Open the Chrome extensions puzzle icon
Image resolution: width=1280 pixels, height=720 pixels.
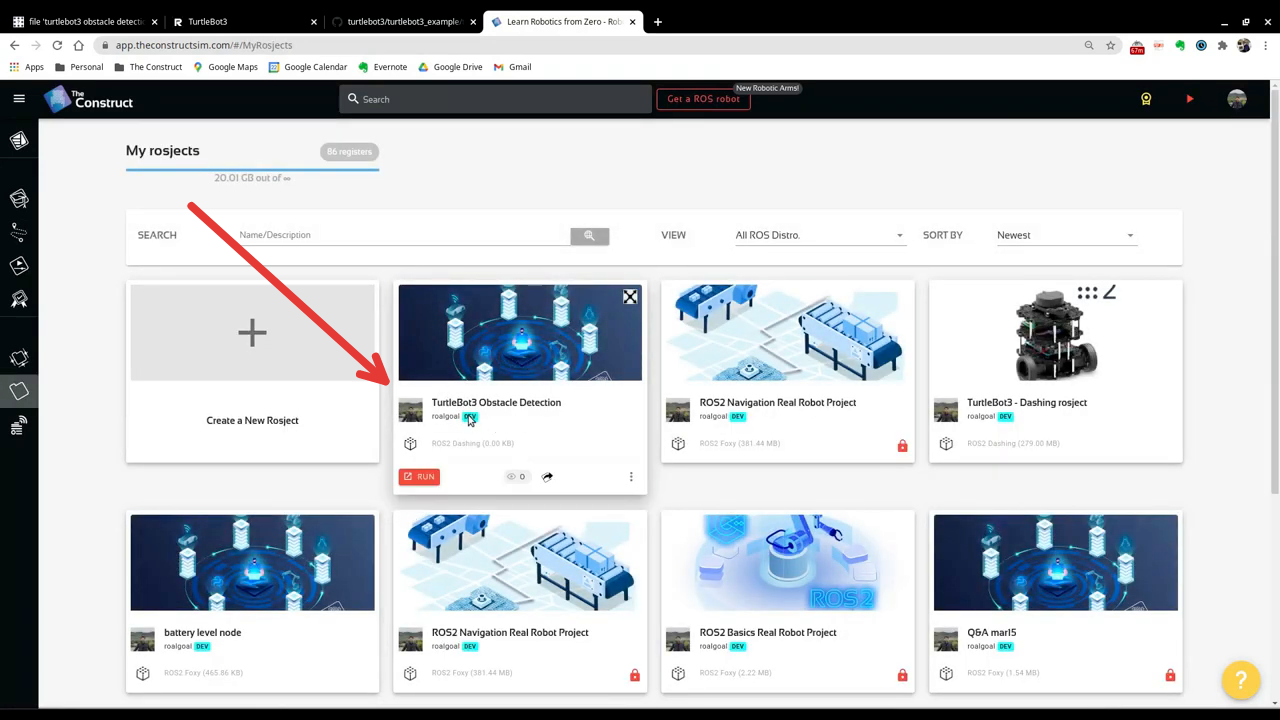pyautogui.click(x=1222, y=45)
